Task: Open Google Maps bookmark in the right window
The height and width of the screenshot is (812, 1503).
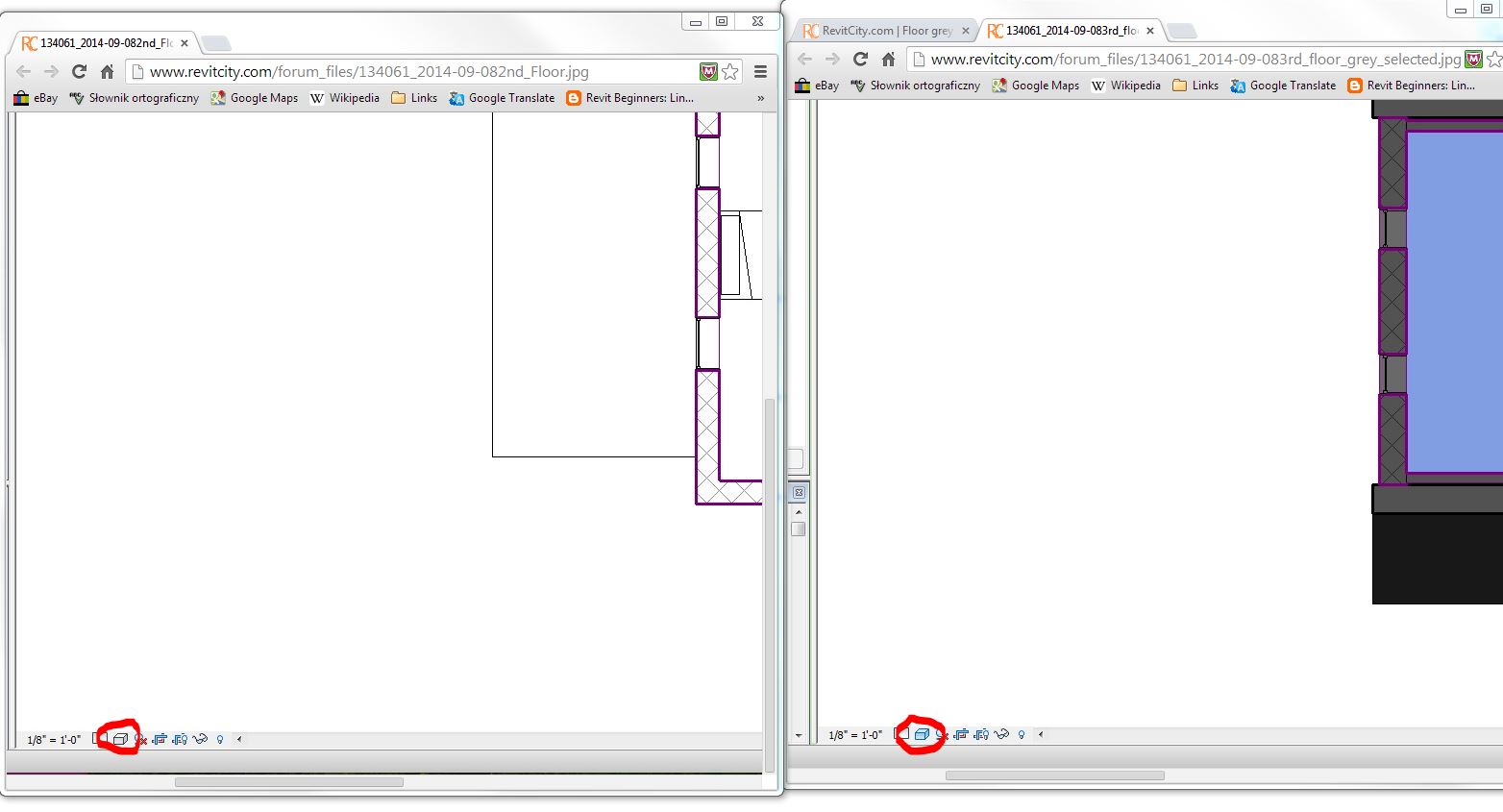Action: click(1035, 86)
